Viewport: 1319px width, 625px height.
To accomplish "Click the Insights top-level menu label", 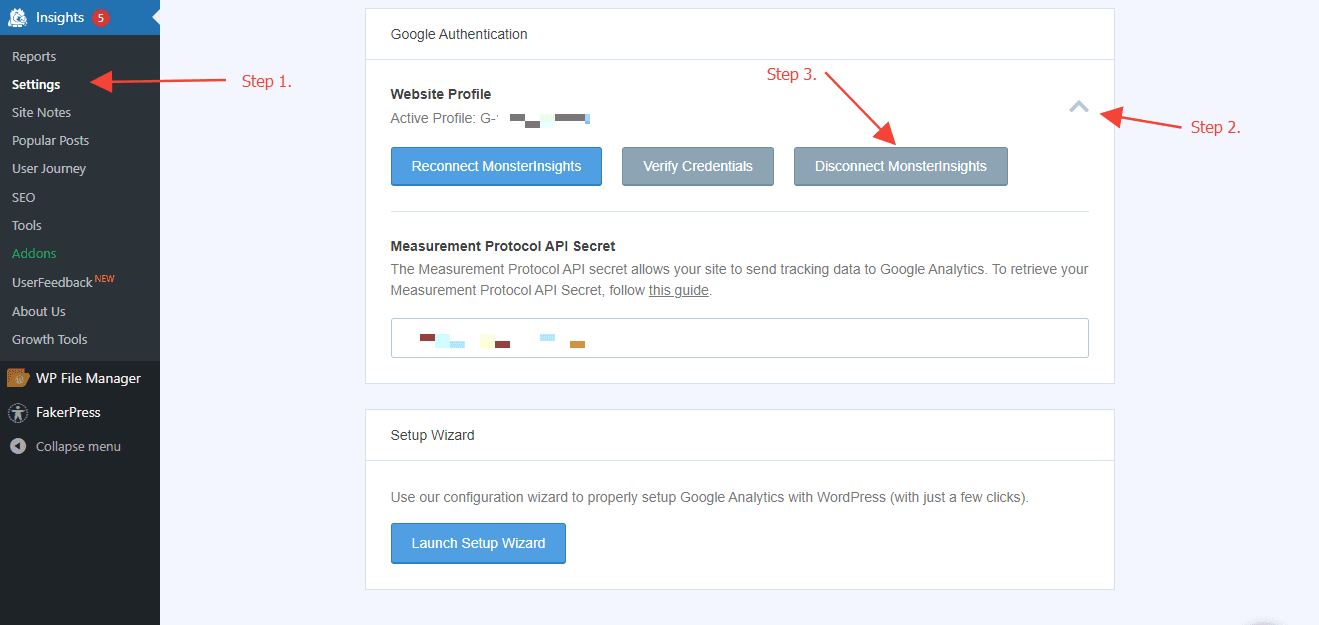I will click(60, 18).
